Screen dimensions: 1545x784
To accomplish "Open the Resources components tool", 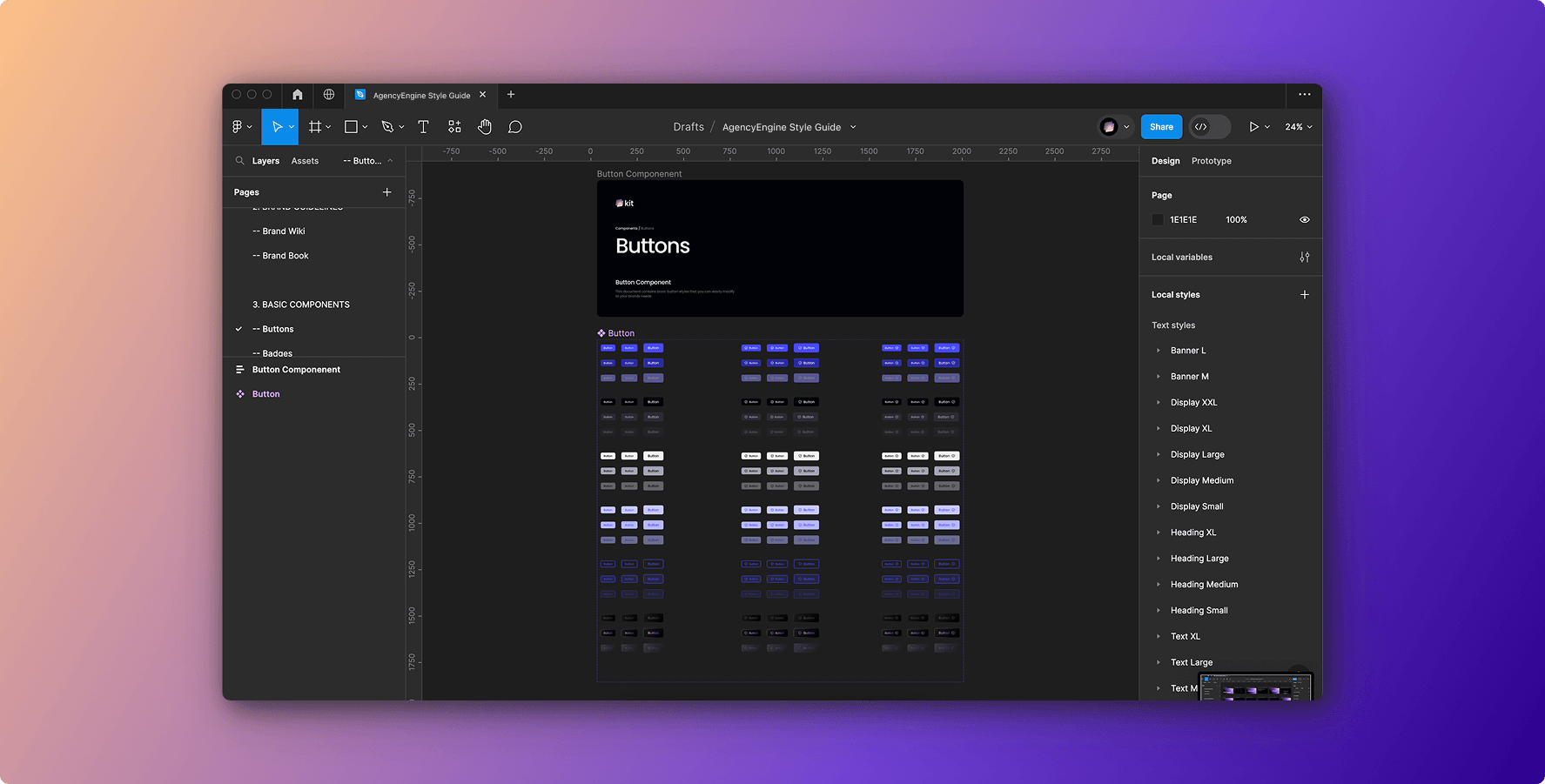I will point(454,127).
